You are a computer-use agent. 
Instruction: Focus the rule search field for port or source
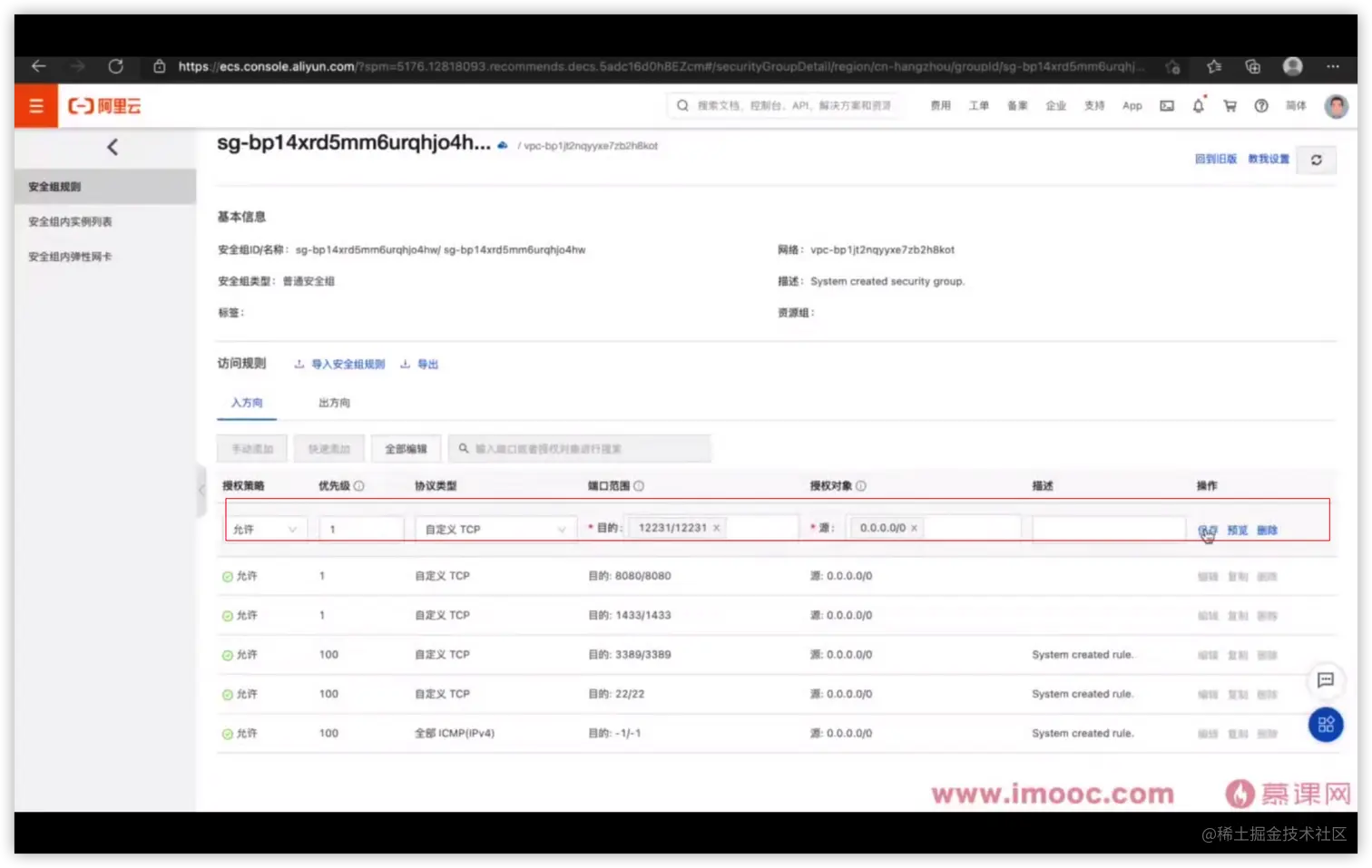coord(579,449)
